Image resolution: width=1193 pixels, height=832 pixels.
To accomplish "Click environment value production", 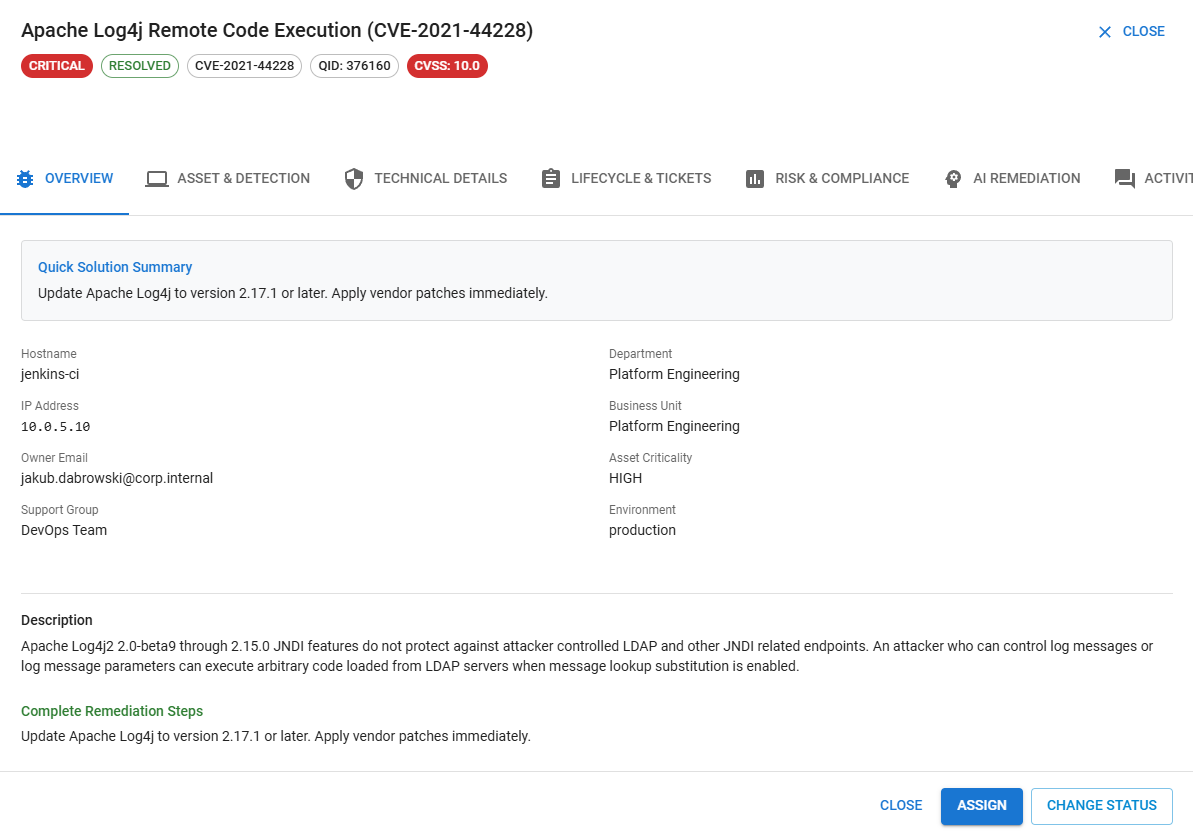I will pos(642,531).
